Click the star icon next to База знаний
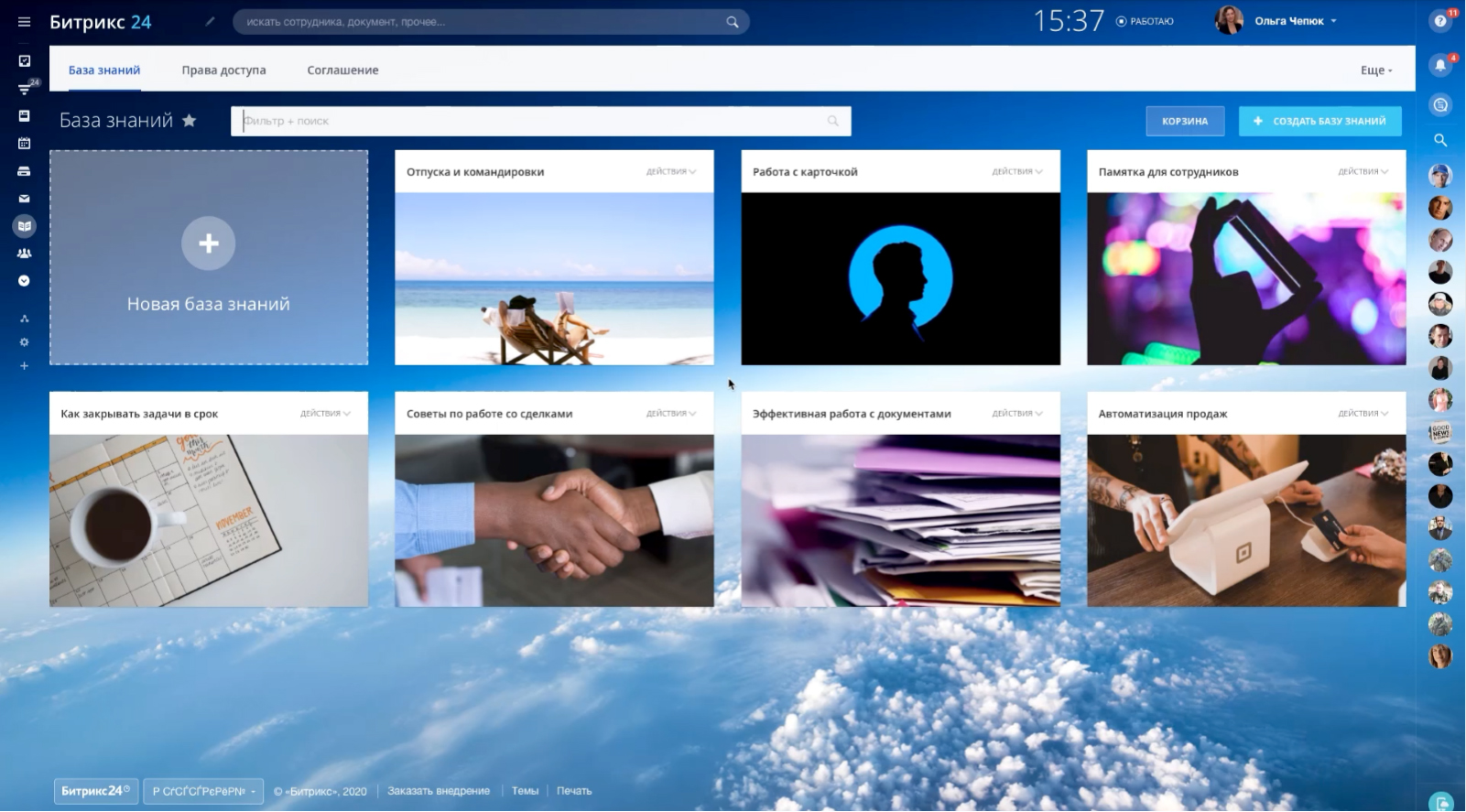This screenshot has width=1466, height=812. click(x=190, y=120)
